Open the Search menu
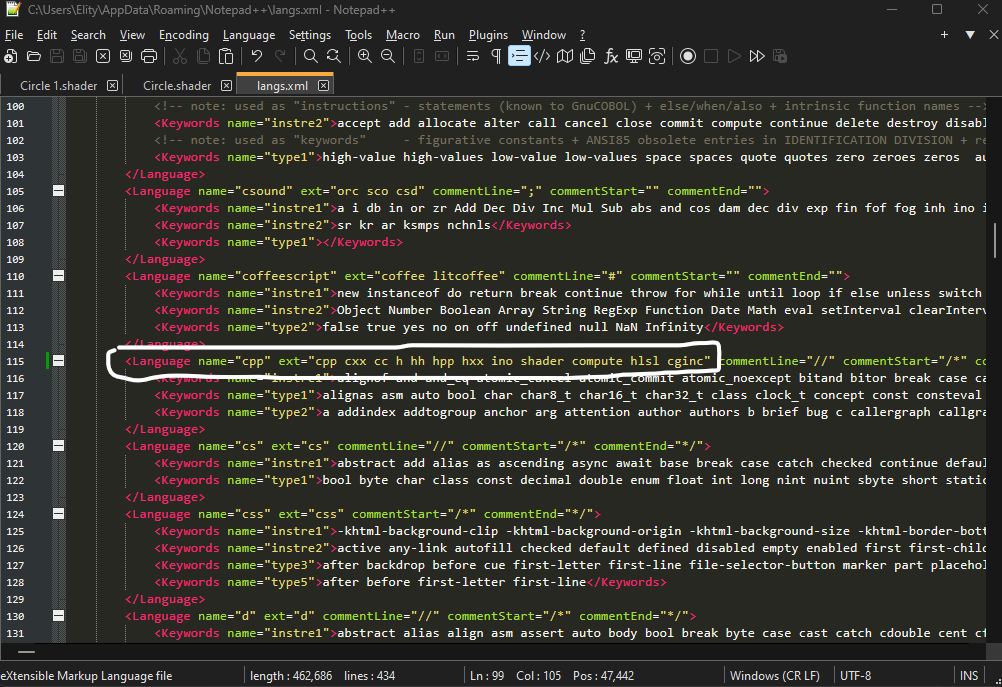 pos(88,35)
